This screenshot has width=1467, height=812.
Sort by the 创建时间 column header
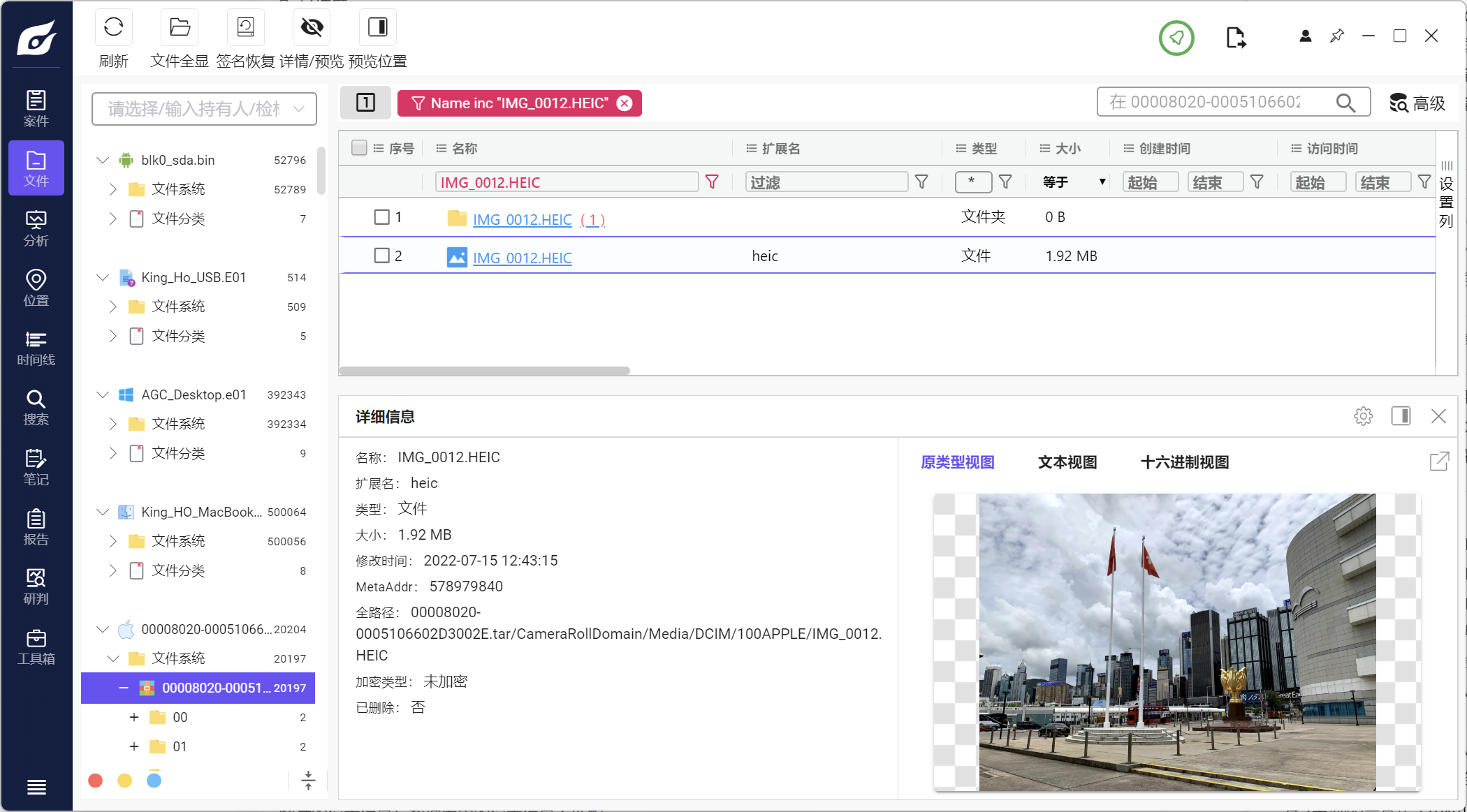click(x=1156, y=148)
